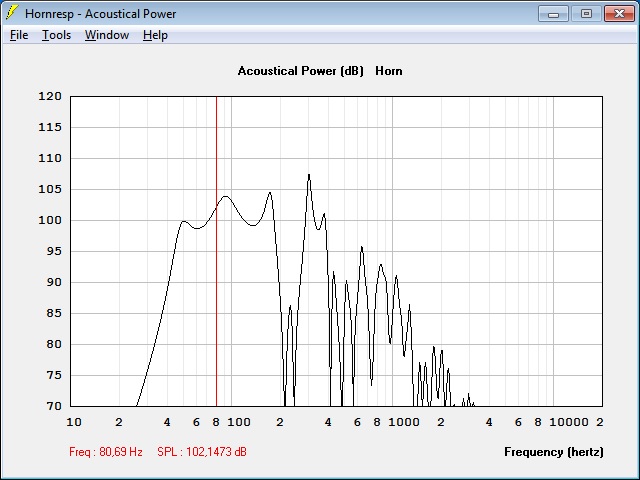Click the Hornresp lightning app icon
The image size is (640, 480).
pyautogui.click(x=11, y=13)
